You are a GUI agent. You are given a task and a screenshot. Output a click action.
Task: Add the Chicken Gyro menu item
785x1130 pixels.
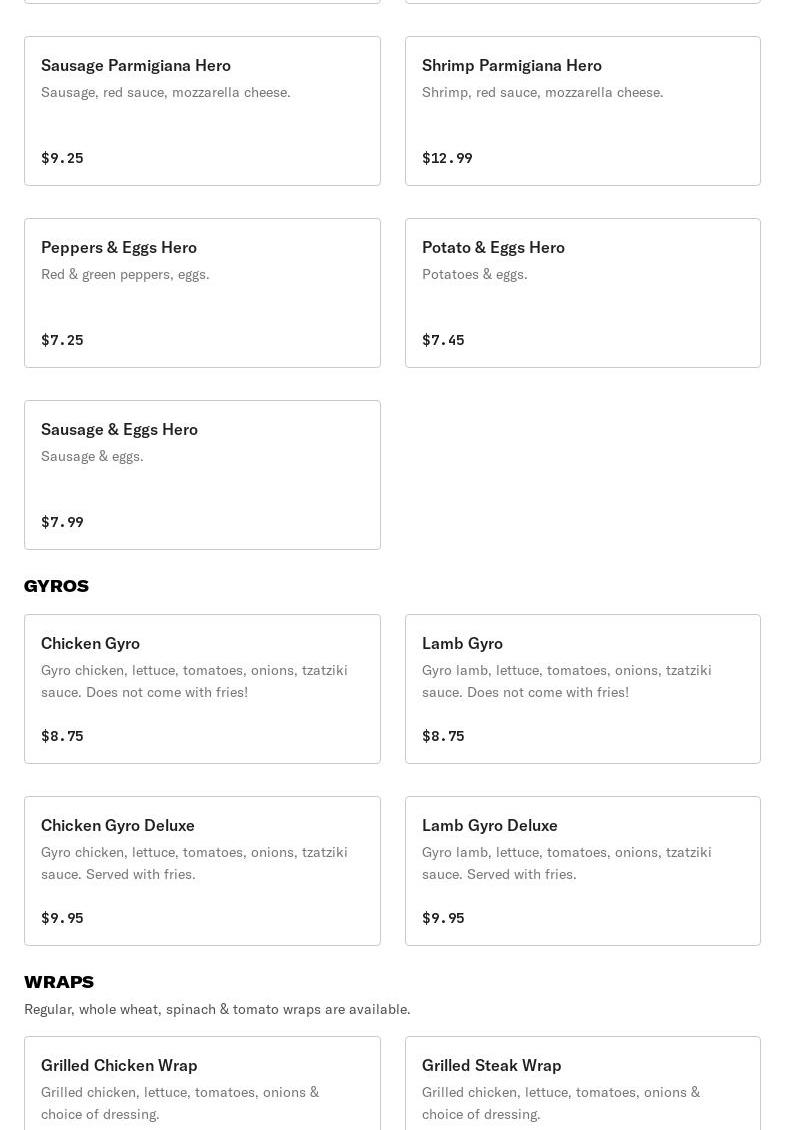[202, 689]
